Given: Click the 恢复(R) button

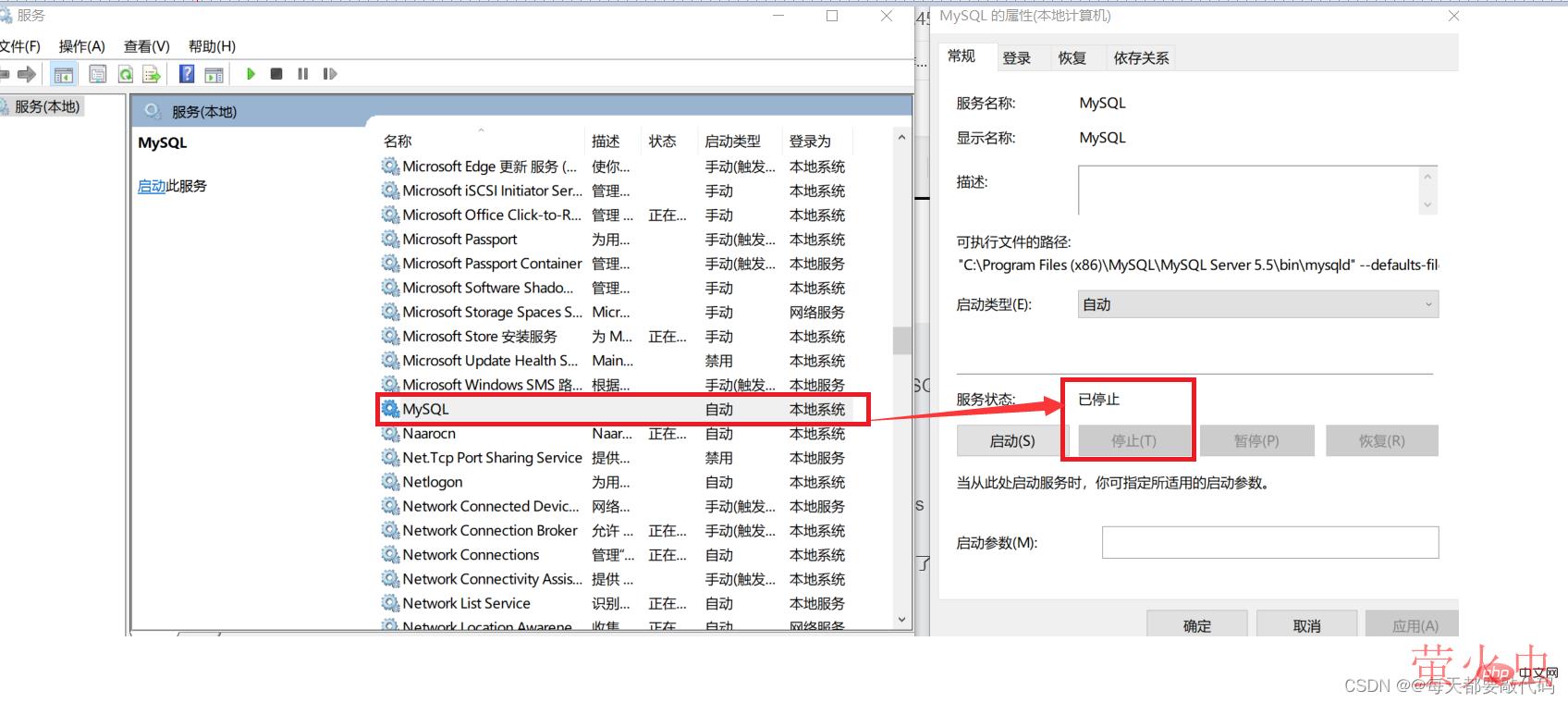Looking at the screenshot, I should click(x=1382, y=441).
